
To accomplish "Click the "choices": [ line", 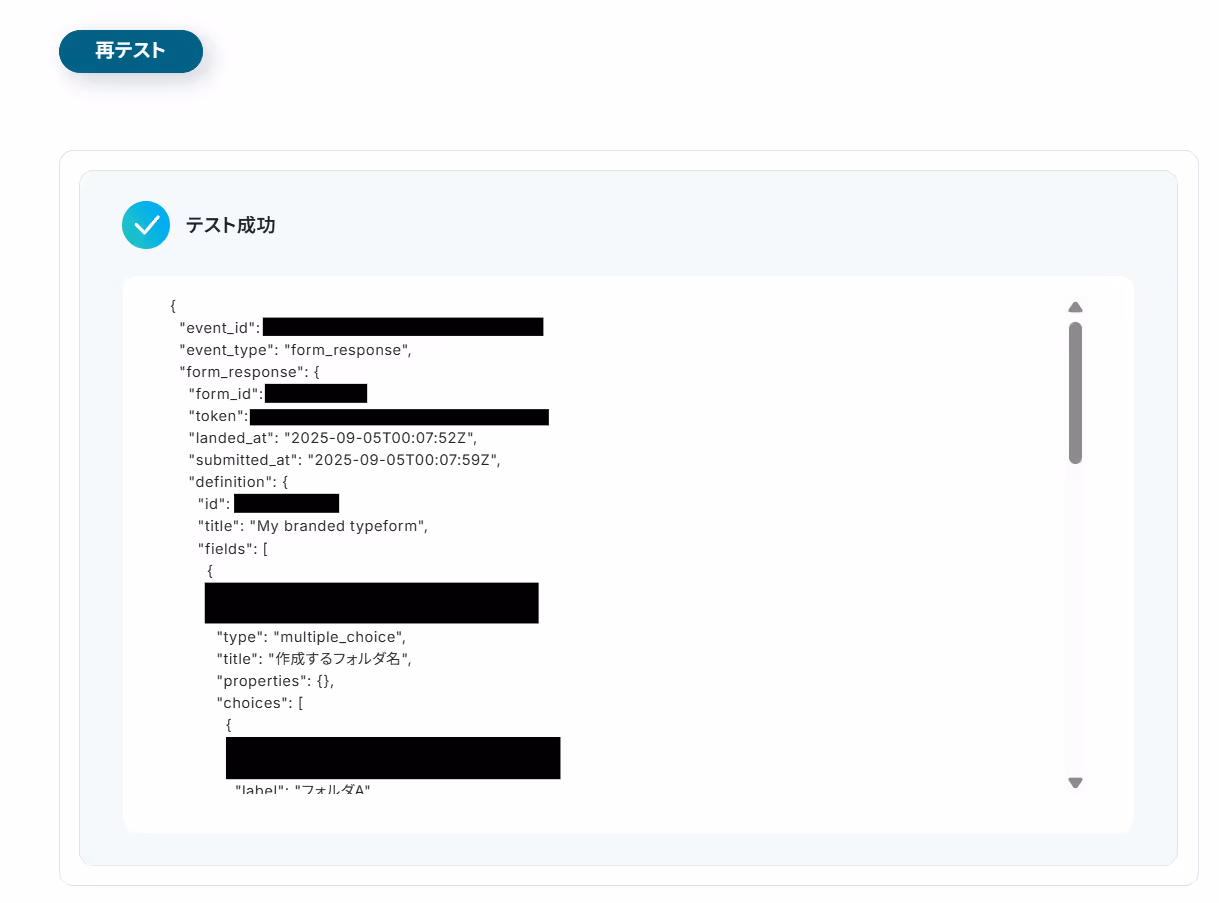I will coord(260,702).
